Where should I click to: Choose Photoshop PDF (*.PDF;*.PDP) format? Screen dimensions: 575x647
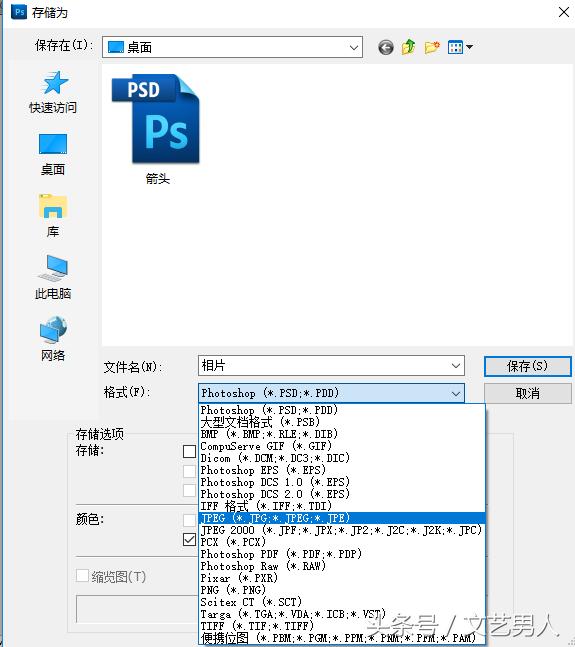[342, 554]
